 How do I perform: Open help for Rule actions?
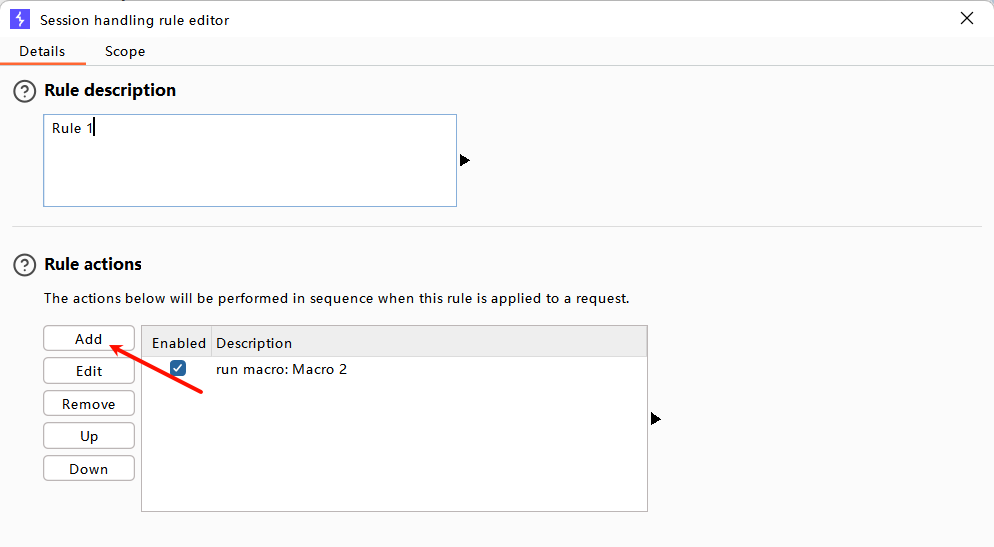pos(24,265)
